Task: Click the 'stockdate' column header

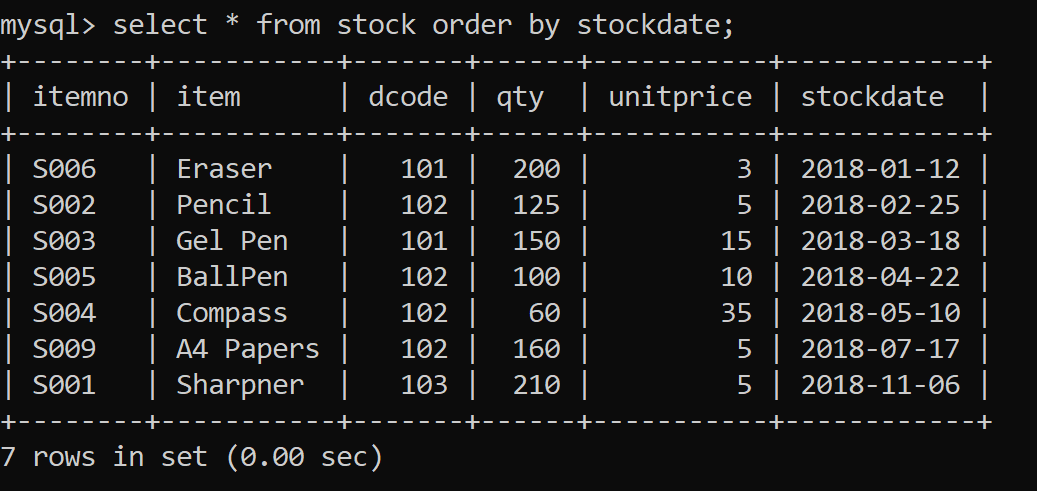Action: [x=872, y=97]
